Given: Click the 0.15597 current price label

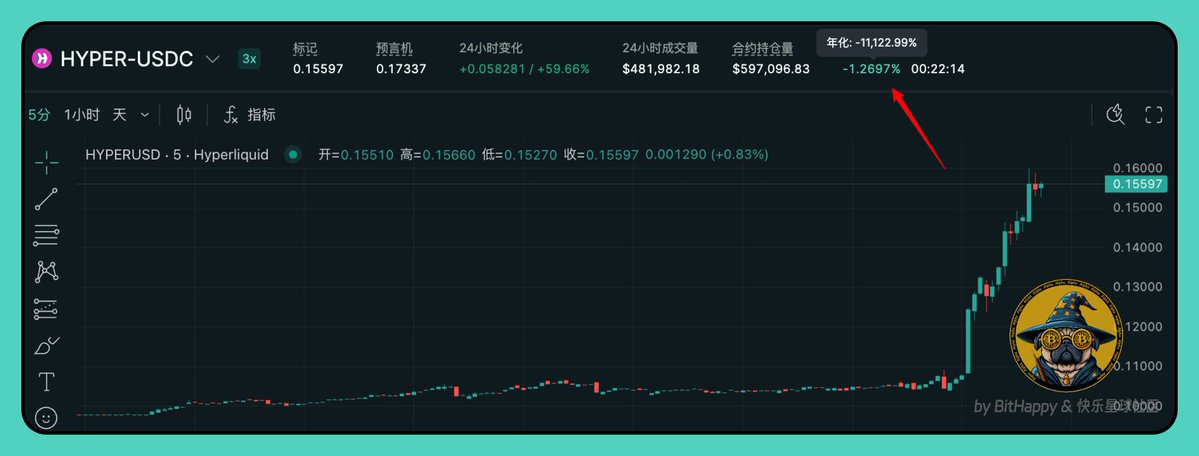Looking at the screenshot, I should pyautogui.click(x=1133, y=184).
